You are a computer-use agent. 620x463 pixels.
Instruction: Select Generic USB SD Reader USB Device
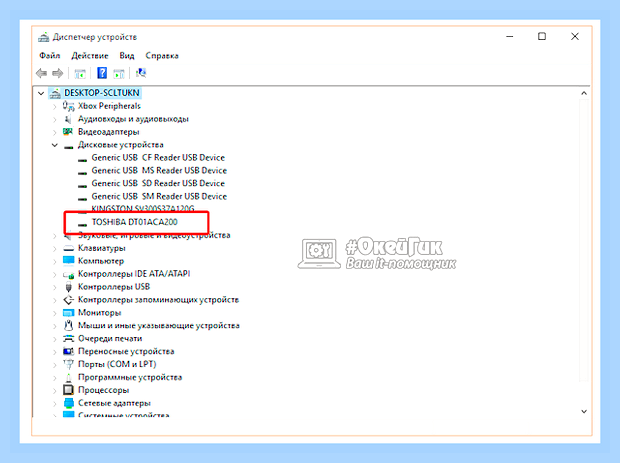[158, 183]
